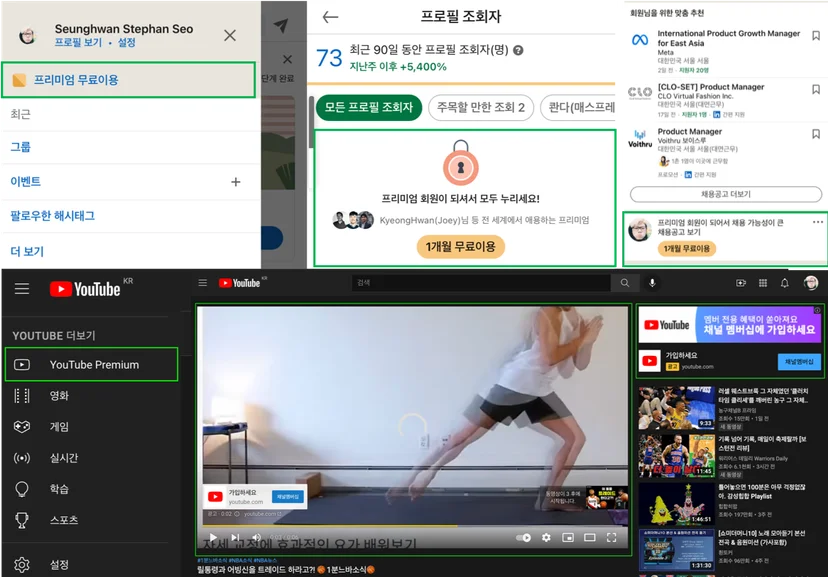Image resolution: width=828 pixels, height=577 pixels.
Task: Open YouTube apps grid icon
Action: coord(763,283)
